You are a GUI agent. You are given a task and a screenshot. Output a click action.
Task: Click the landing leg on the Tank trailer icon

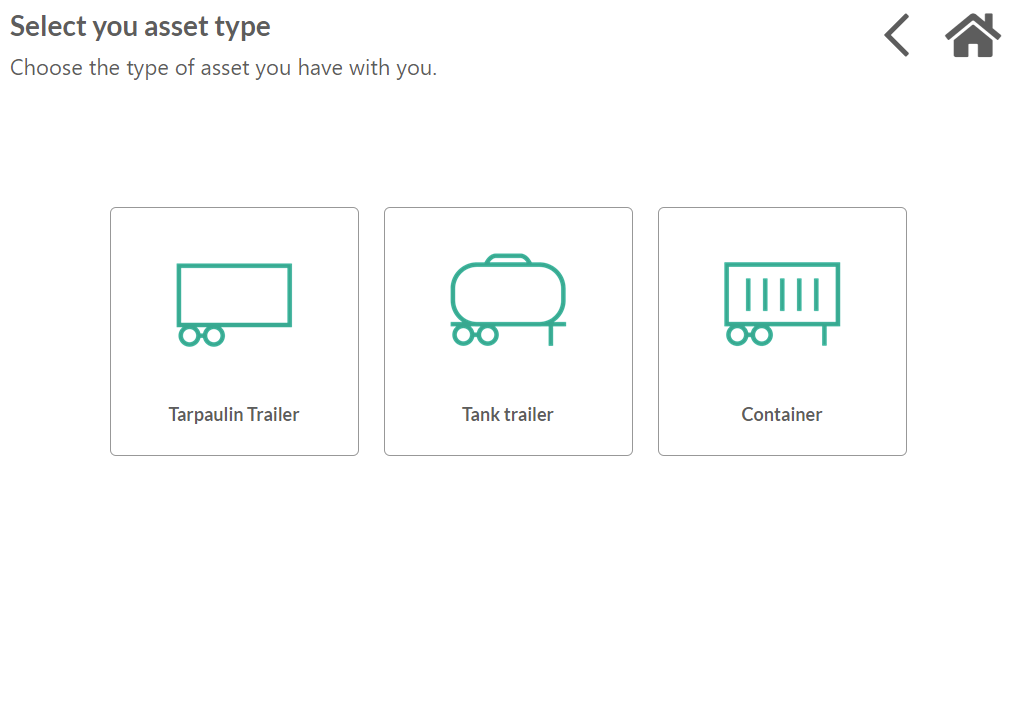click(x=551, y=335)
